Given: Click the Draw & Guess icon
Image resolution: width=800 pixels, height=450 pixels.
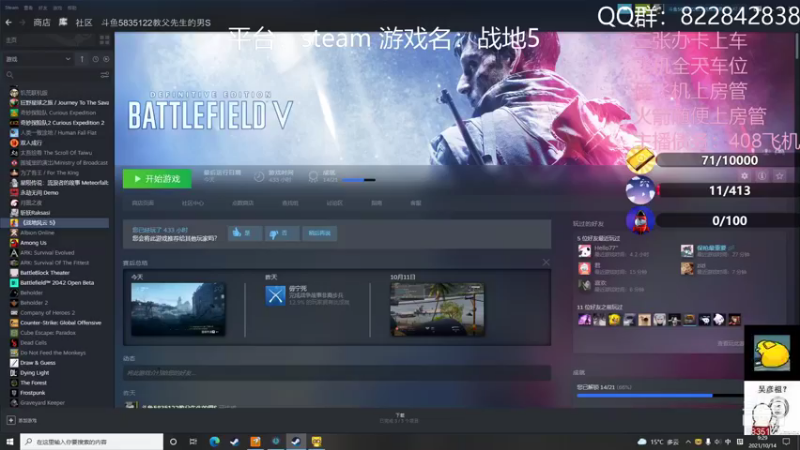Looking at the screenshot, I should 14,363.
